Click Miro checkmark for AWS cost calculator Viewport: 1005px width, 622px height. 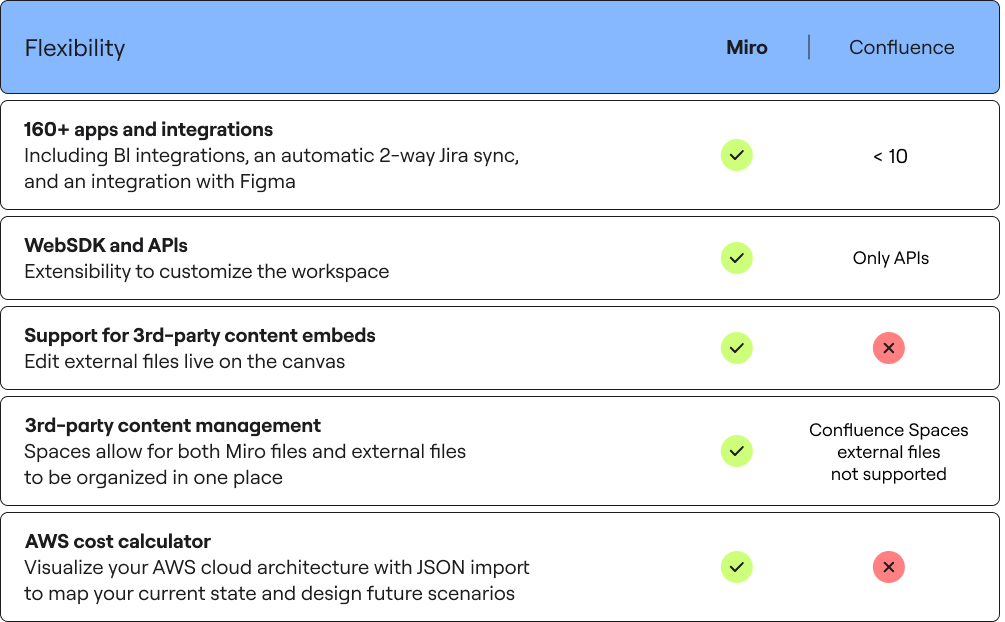737,568
